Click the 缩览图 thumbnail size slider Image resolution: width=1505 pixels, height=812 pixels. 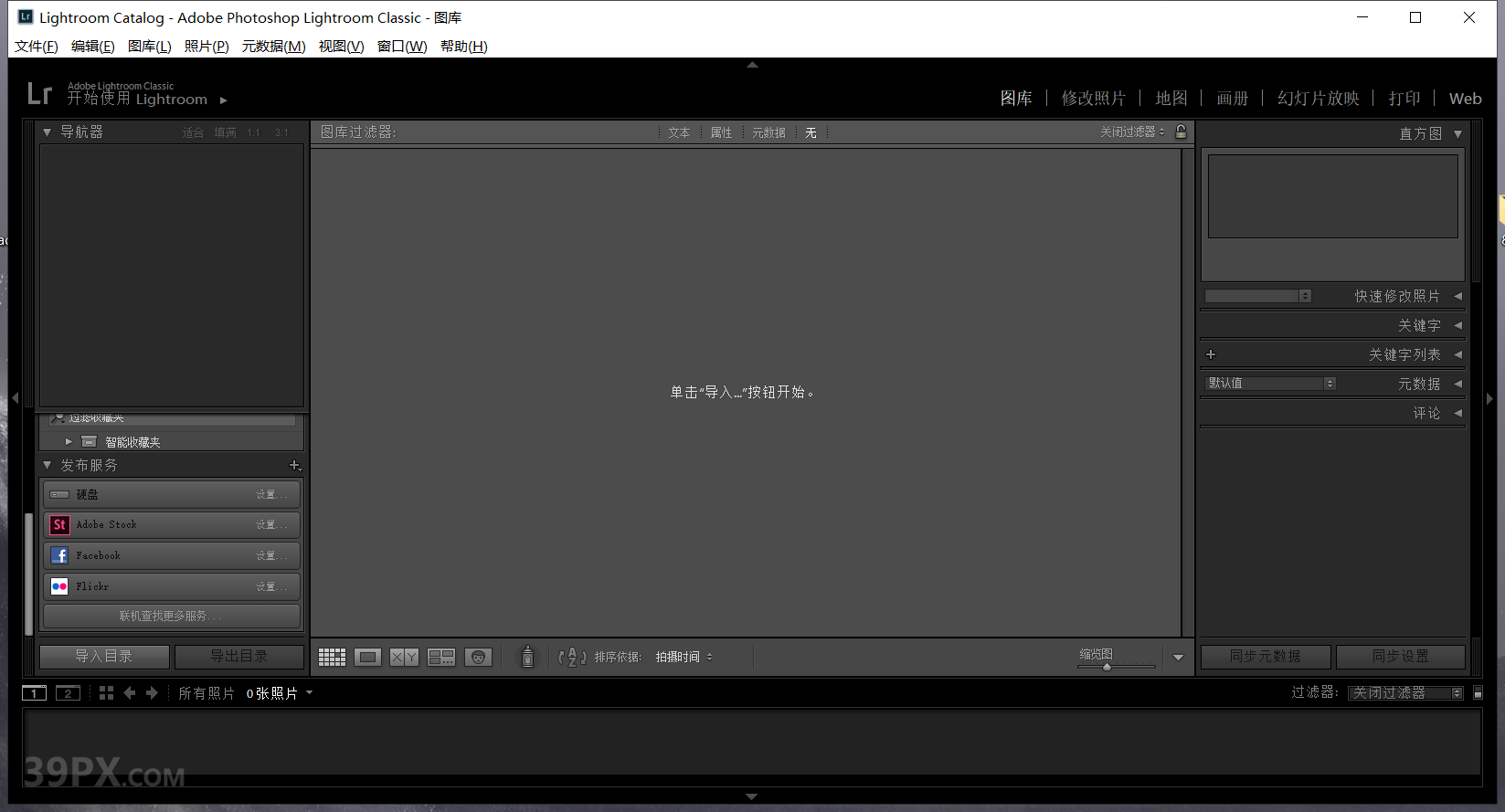click(x=1117, y=667)
